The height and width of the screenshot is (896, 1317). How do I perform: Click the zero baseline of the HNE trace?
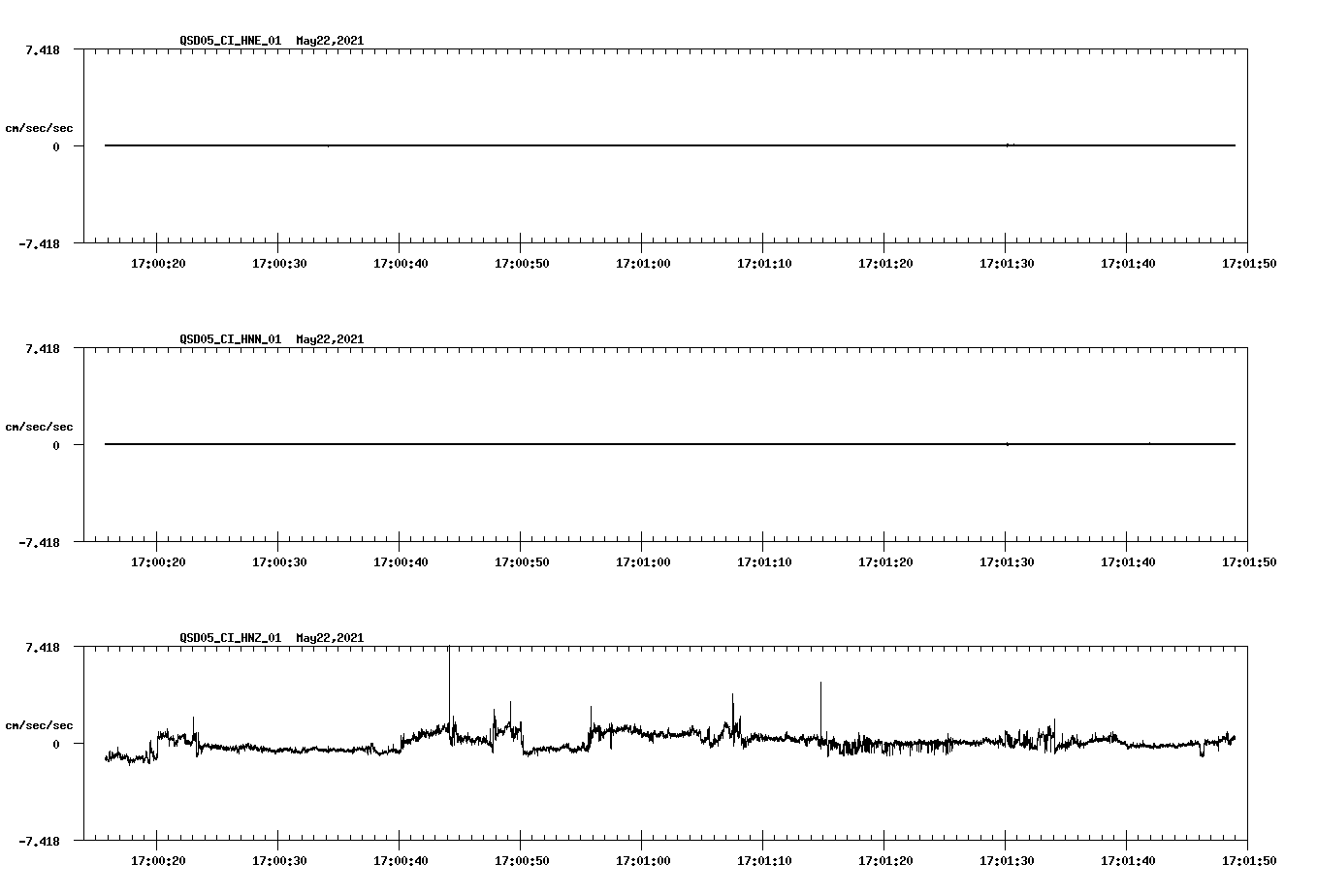(x=582, y=144)
